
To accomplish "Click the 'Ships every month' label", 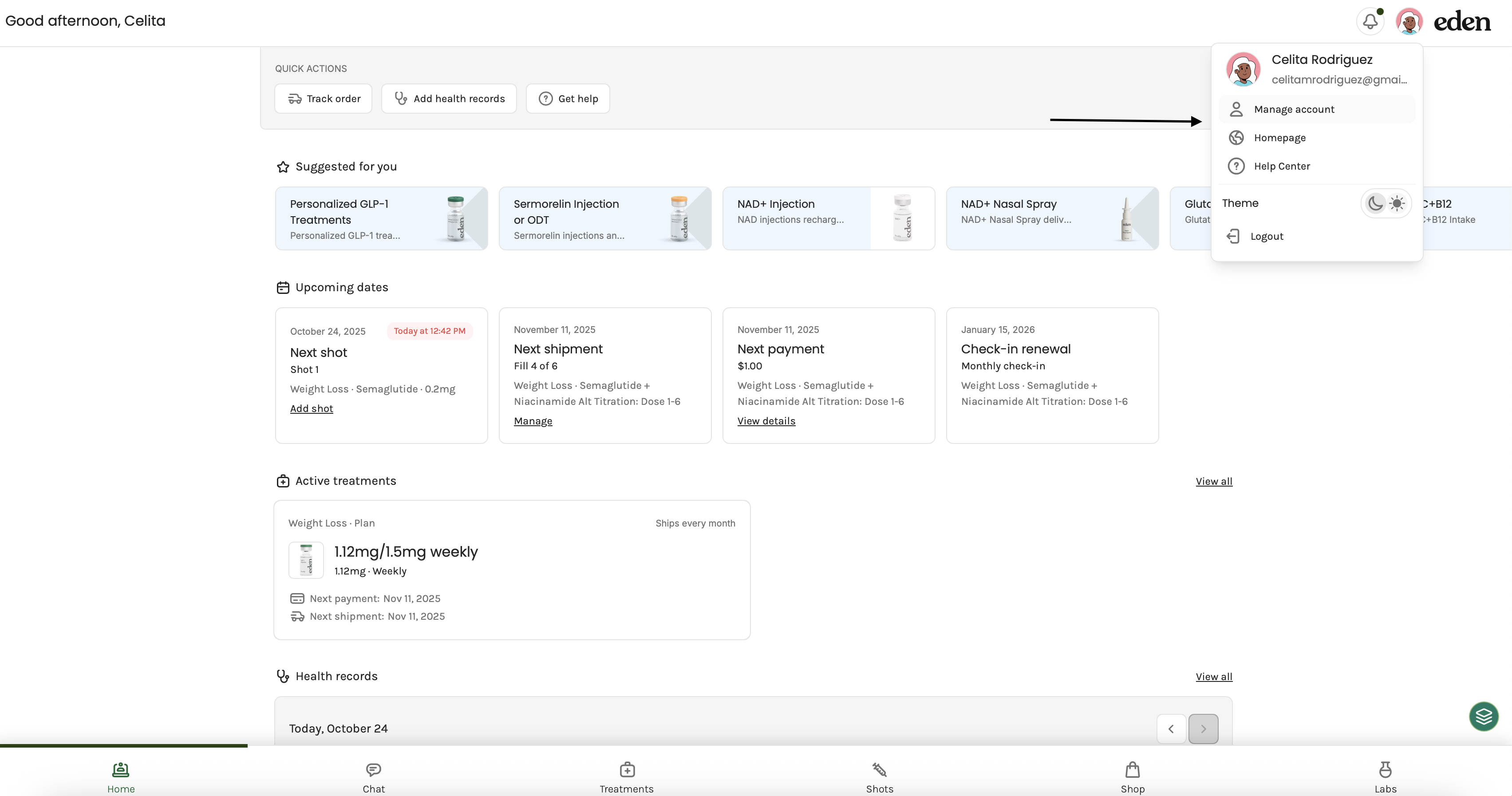I will pyautogui.click(x=695, y=523).
